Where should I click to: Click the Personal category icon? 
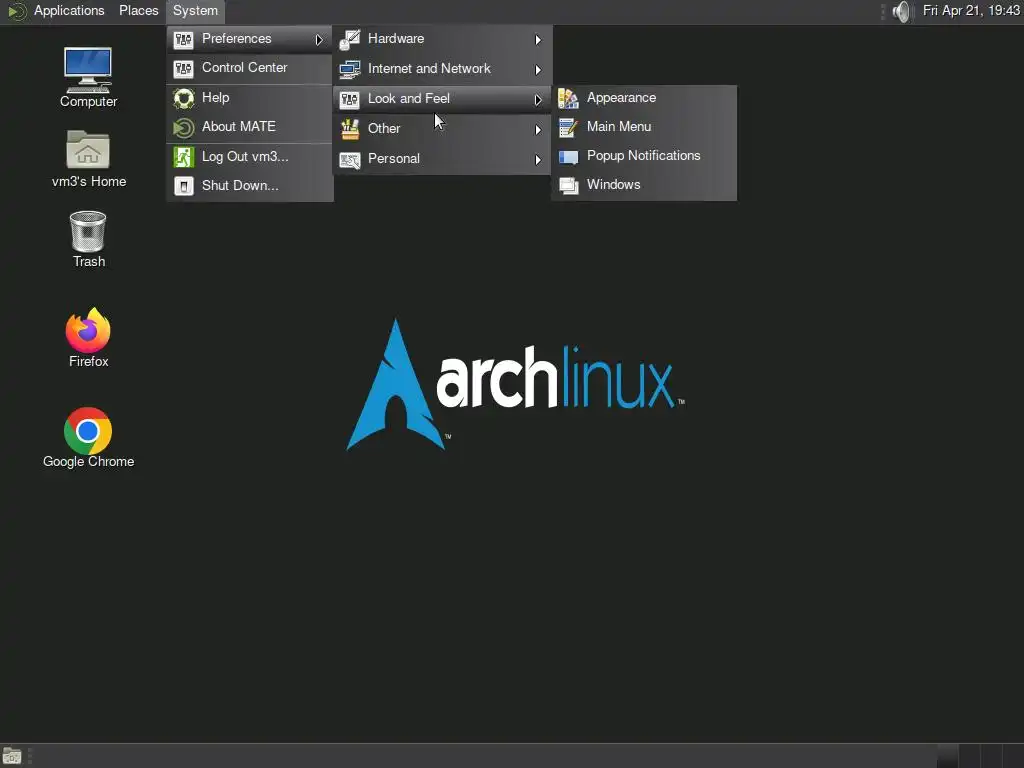click(350, 159)
